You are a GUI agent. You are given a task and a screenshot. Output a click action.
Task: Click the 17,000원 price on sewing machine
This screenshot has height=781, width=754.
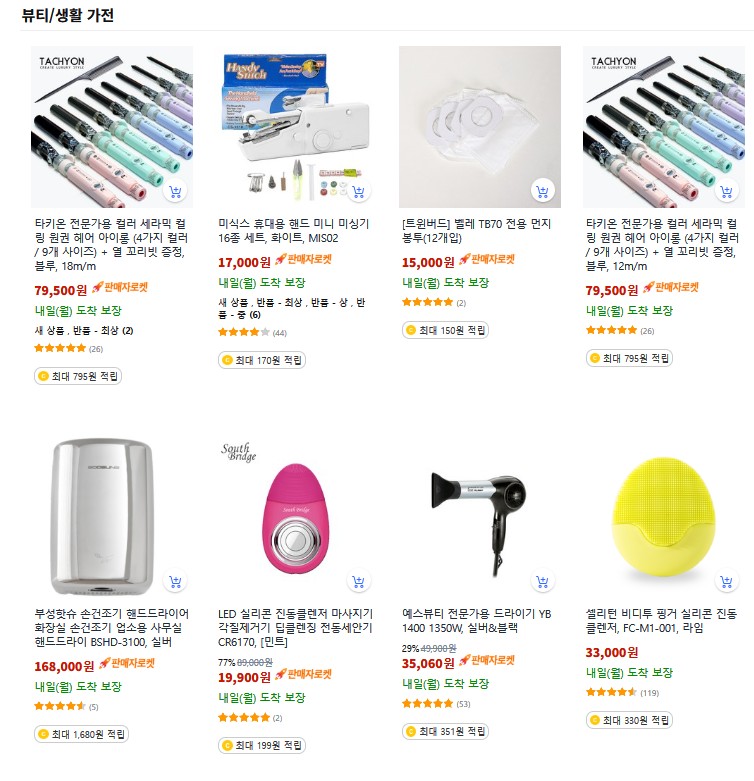[244, 262]
